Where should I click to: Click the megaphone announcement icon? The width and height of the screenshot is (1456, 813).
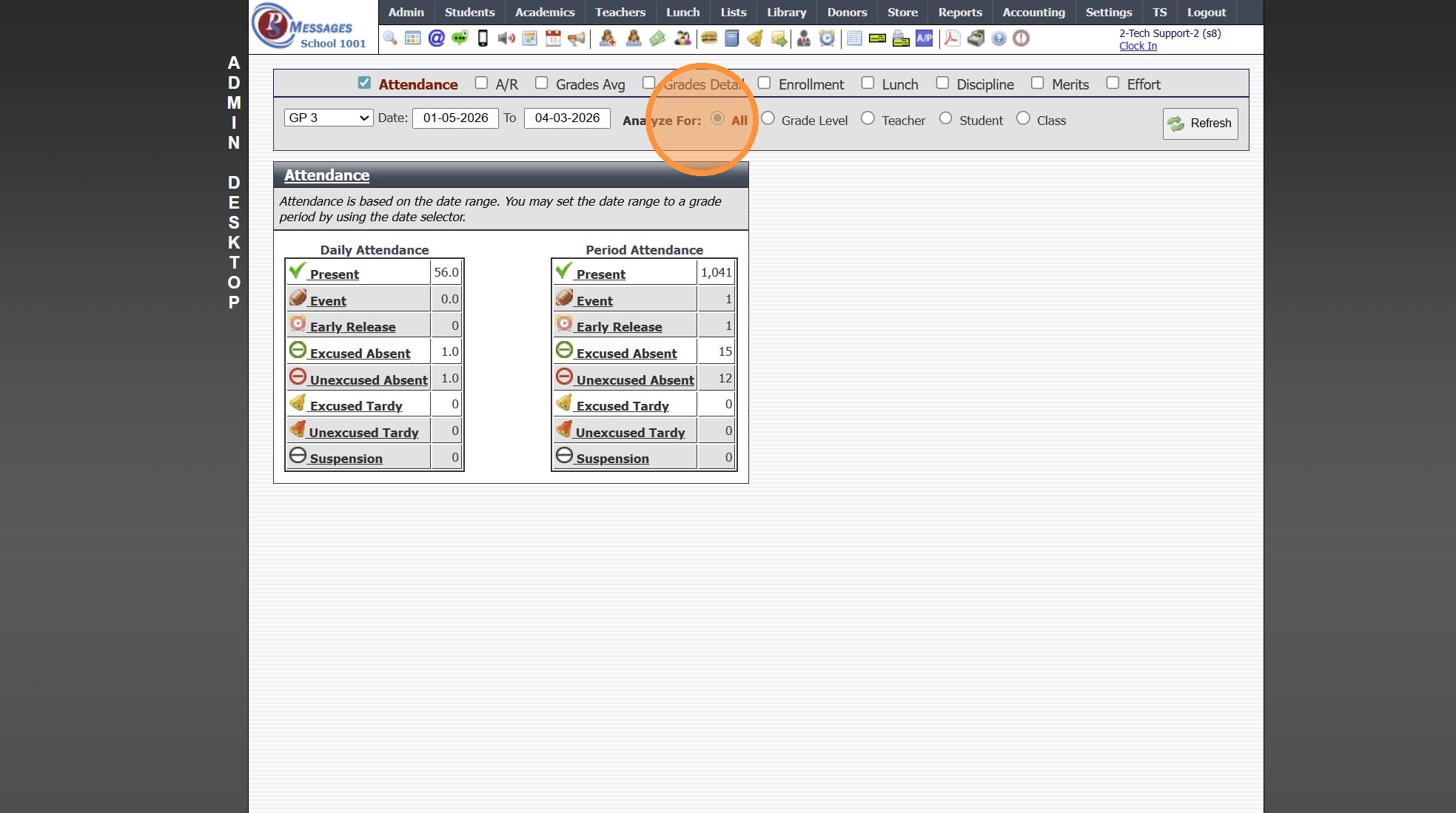[577, 38]
